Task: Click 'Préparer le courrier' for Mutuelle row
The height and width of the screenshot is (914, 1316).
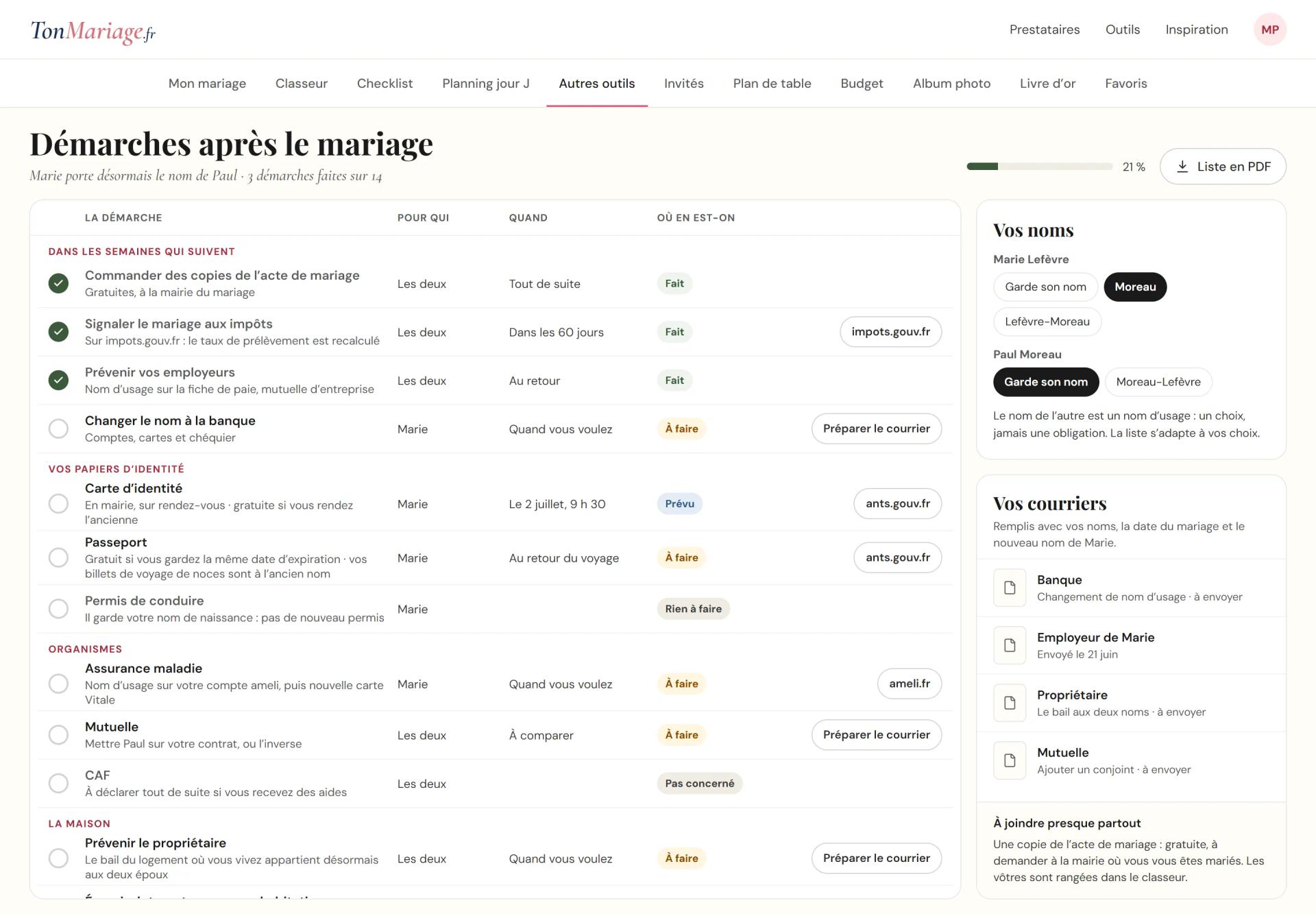Action: point(876,735)
